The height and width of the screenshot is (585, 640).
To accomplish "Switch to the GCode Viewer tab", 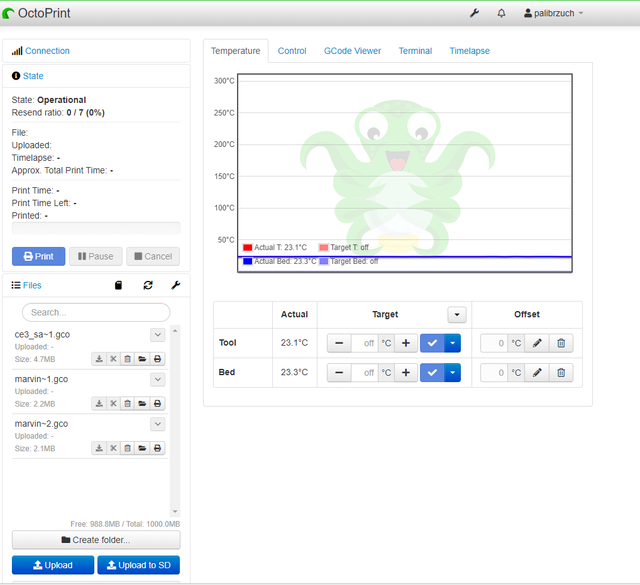I will [352, 51].
